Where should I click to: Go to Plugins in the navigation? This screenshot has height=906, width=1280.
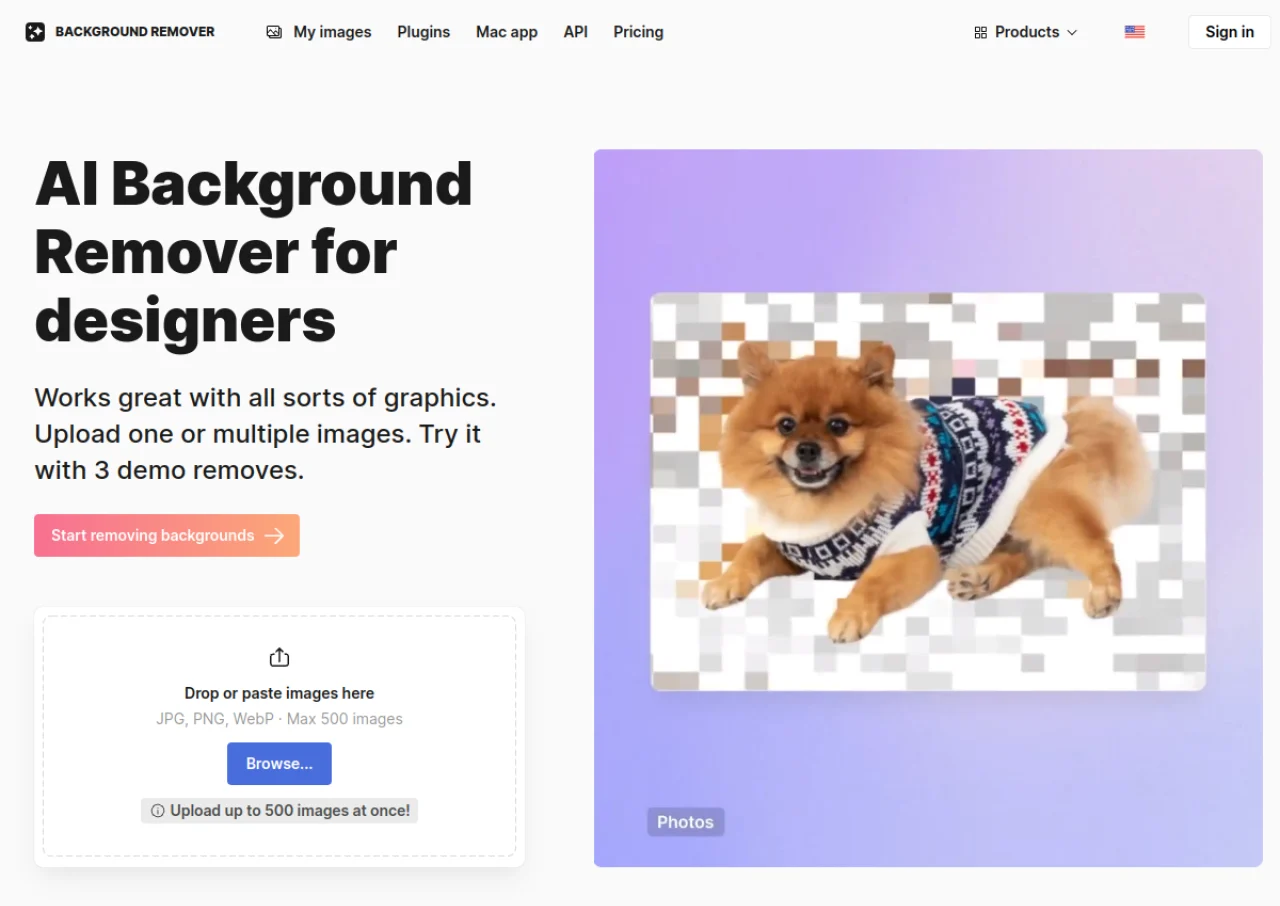coord(424,32)
